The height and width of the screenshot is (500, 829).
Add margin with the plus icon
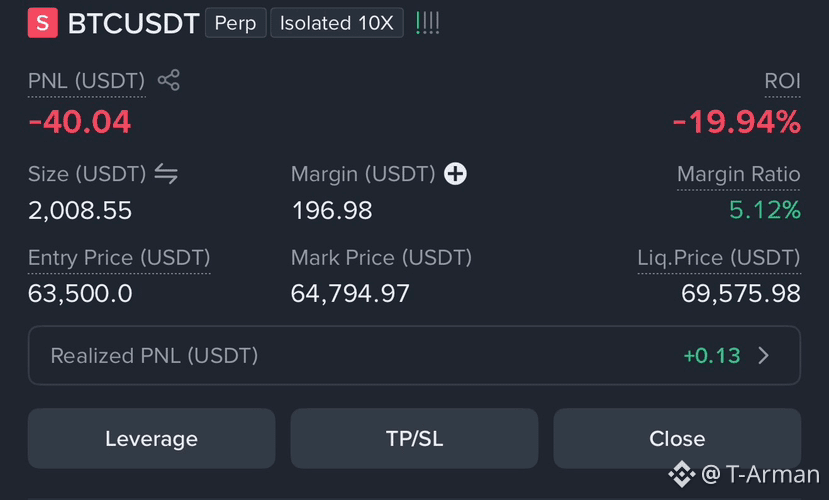[455, 174]
